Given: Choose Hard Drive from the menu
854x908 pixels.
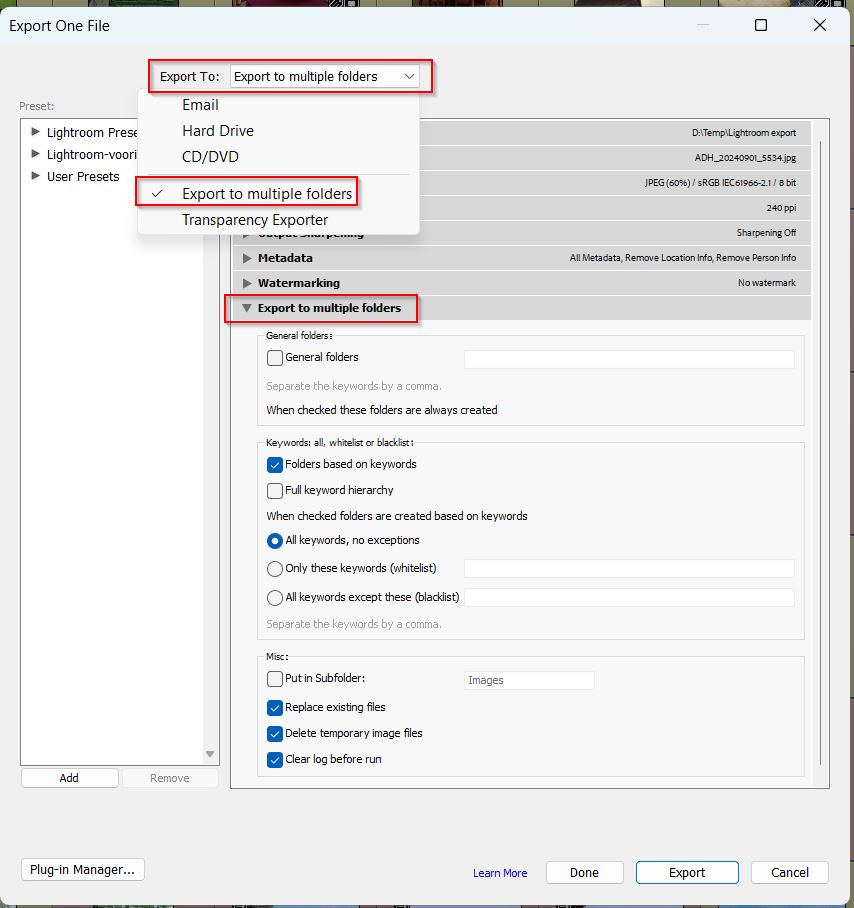Looking at the screenshot, I should [x=217, y=131].
